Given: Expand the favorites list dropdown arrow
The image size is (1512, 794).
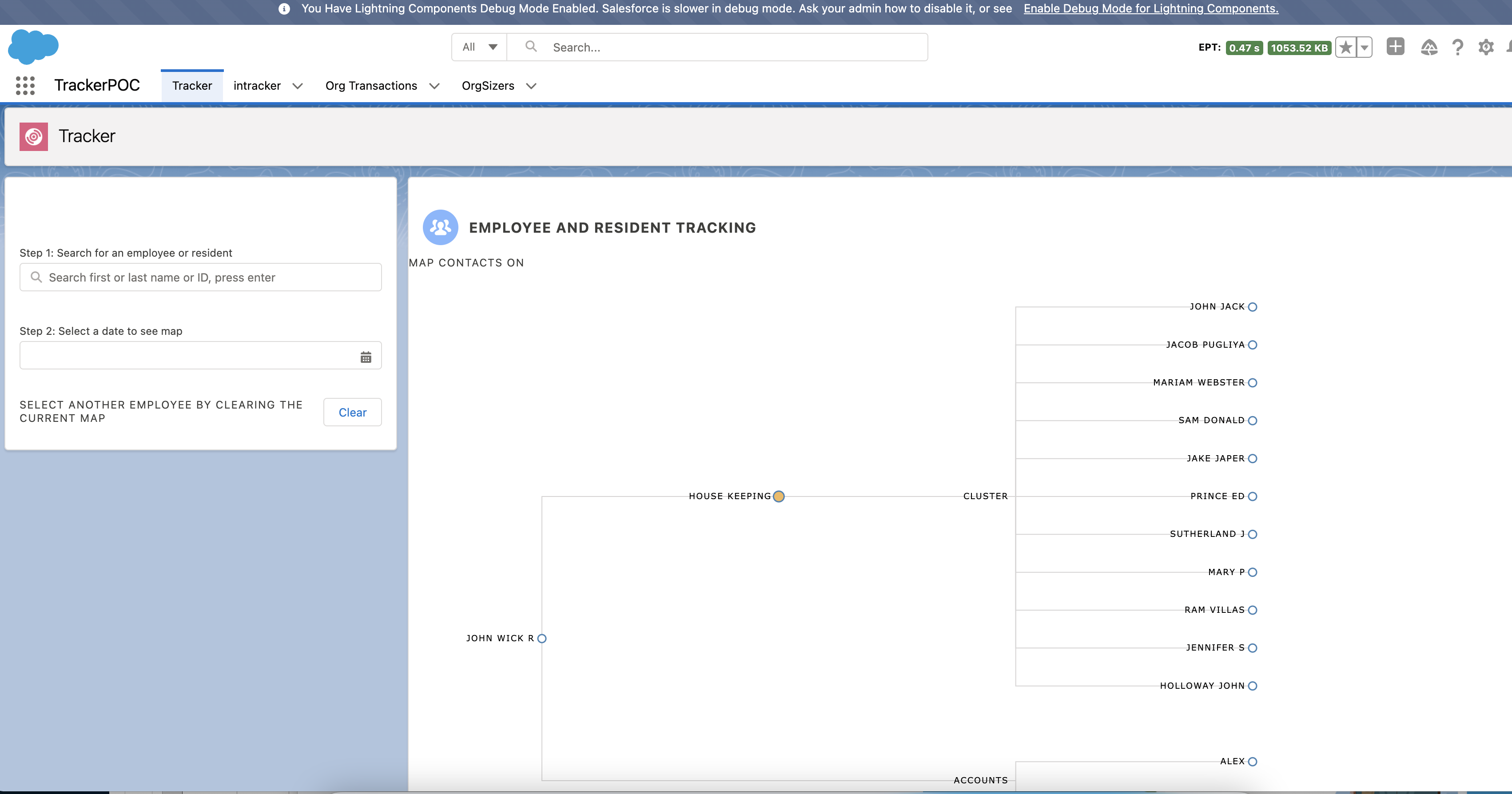Looking at the screenshot, I should point(1365,48).
